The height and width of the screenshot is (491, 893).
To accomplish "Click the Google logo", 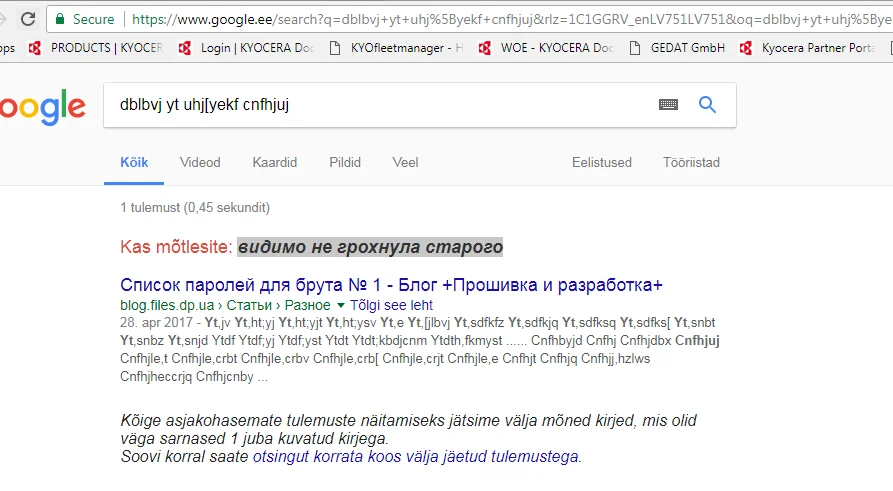I will click(x=43, y=107).
